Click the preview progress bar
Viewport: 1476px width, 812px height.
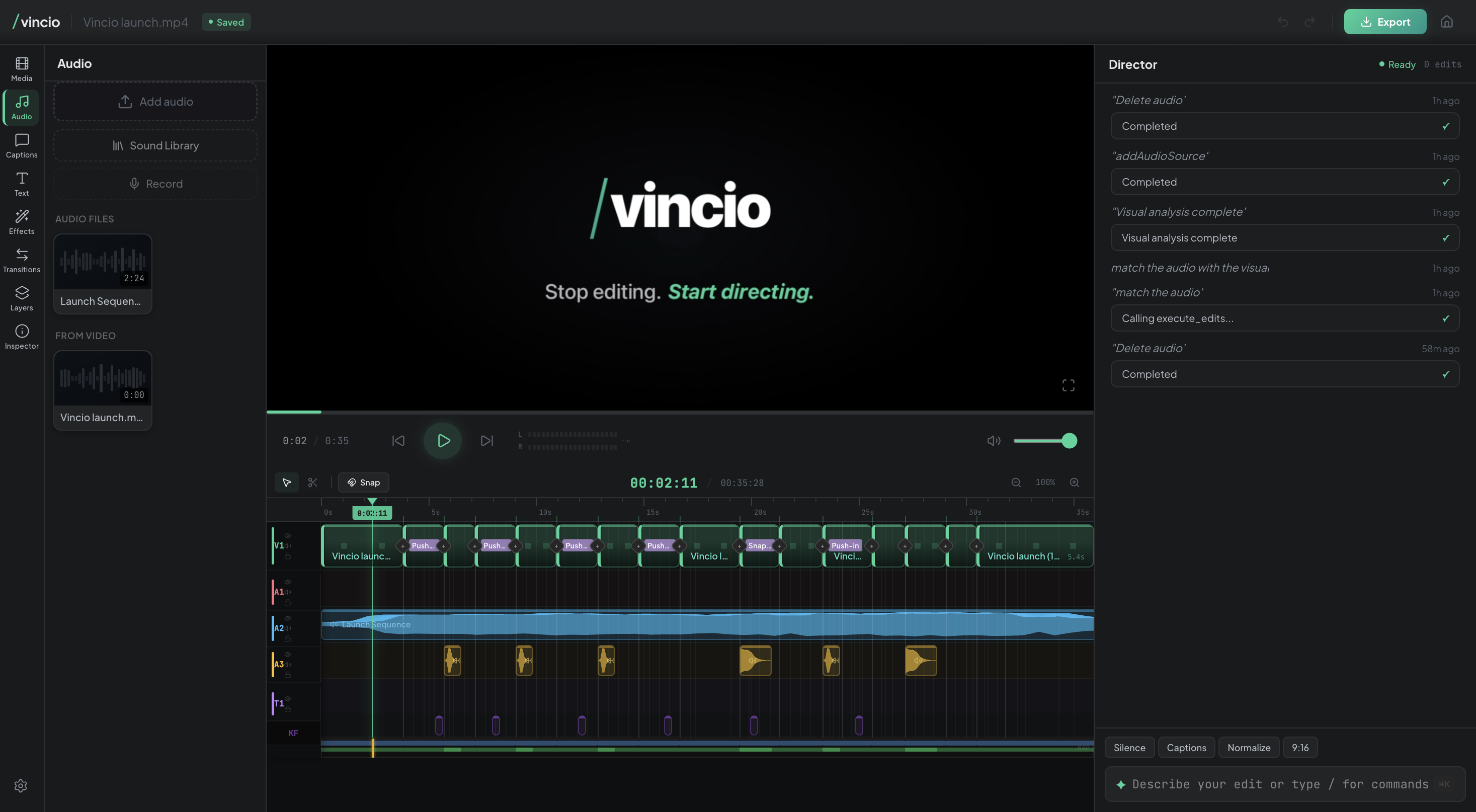(680, 412)
